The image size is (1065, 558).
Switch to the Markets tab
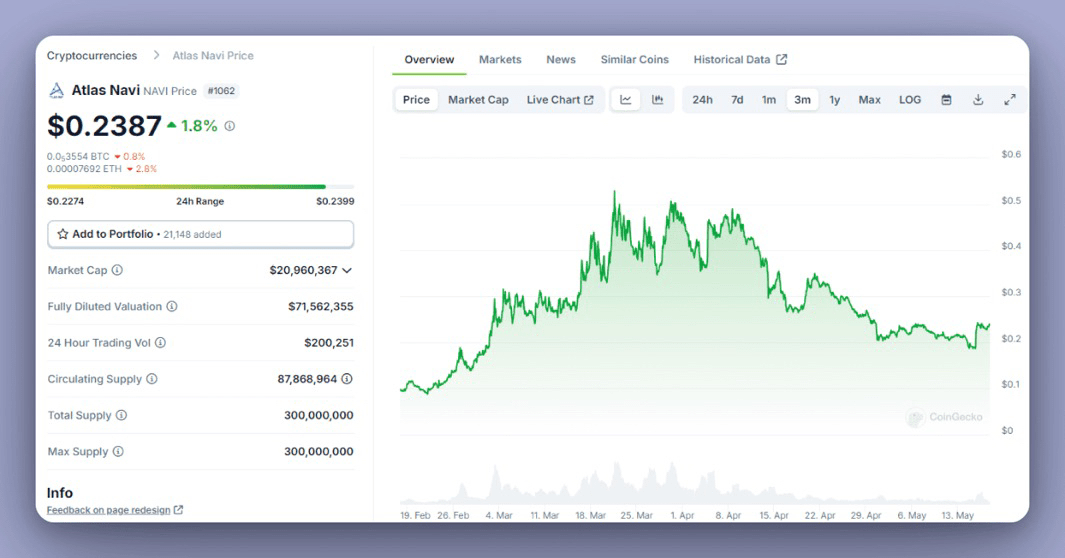(500, 60)
